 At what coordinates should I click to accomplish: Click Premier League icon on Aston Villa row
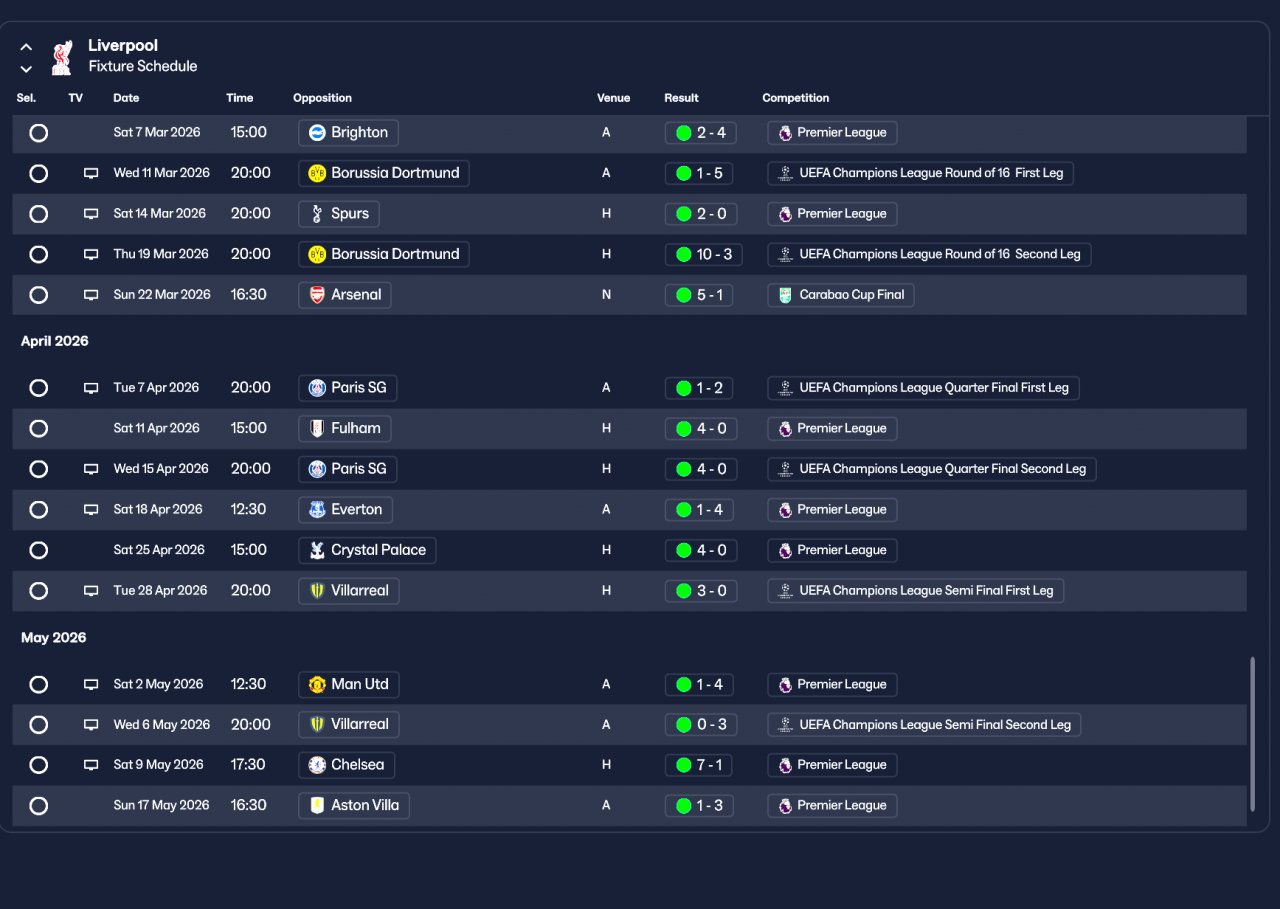coord(785,806)
